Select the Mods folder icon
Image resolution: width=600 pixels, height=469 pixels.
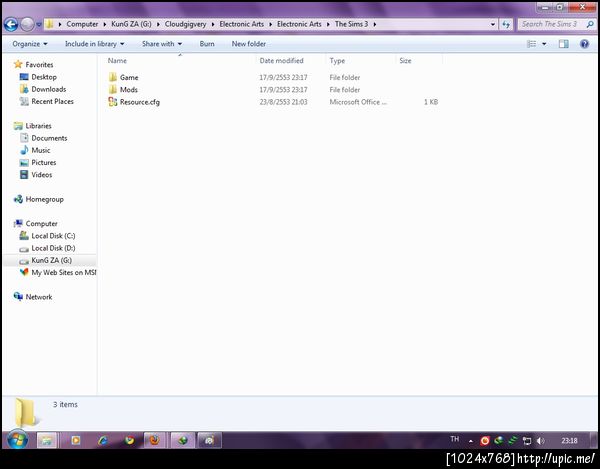click(x=112, y=90)
